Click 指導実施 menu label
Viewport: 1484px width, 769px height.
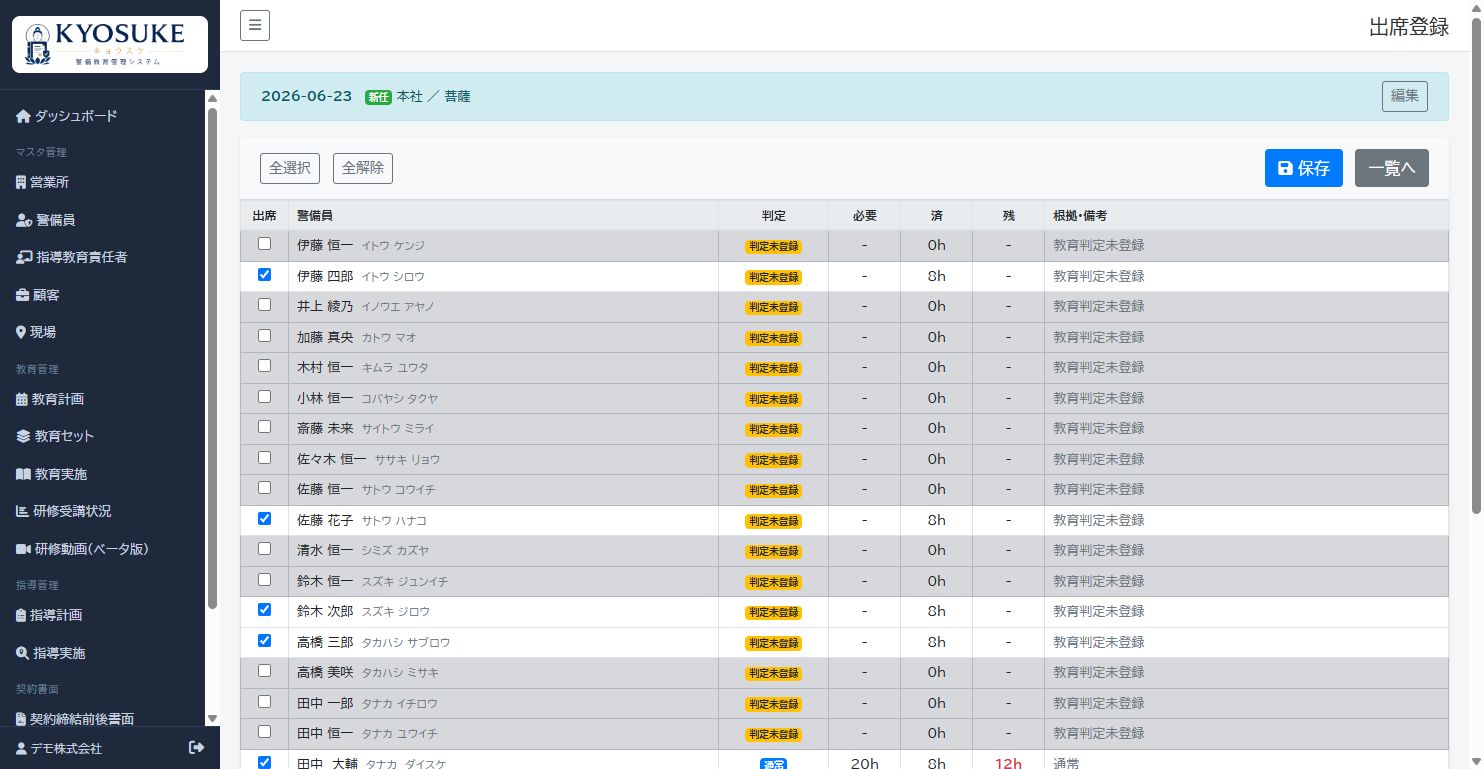[x=59, y=653]
